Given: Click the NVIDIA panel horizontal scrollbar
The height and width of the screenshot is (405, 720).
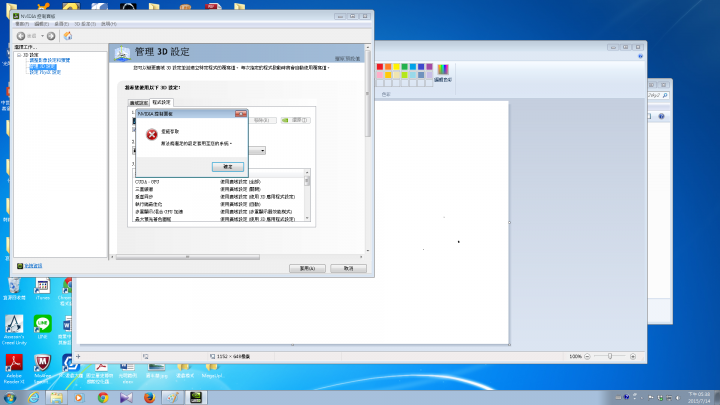Looking at the screenshot, I should pos(187,257).
